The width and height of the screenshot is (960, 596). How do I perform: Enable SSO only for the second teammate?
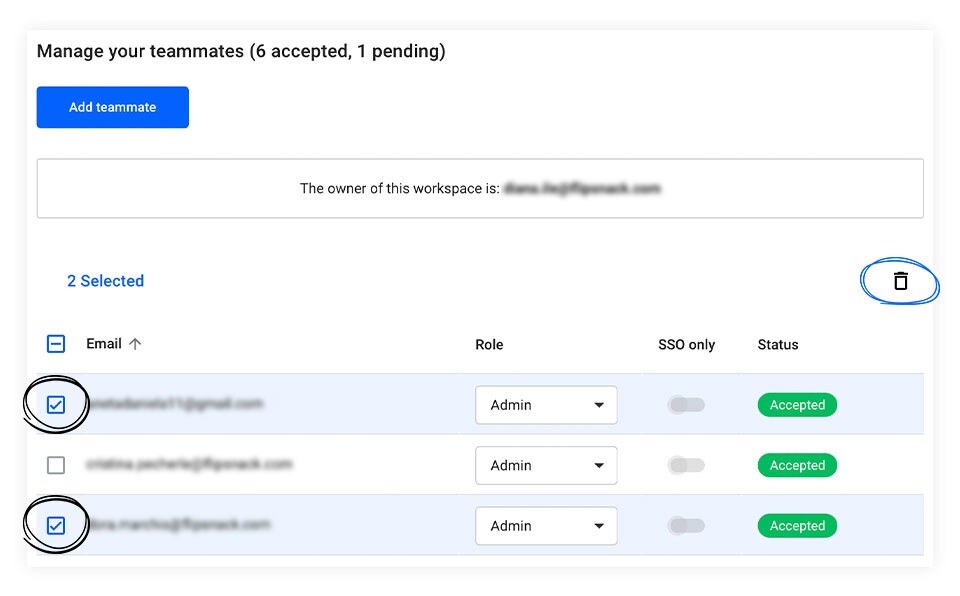(x=686, y=465)
